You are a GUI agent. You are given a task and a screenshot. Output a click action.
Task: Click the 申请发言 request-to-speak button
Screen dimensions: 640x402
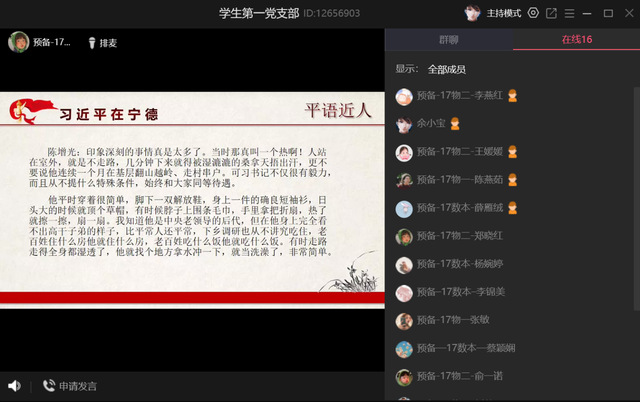click(x=69, y=386)
